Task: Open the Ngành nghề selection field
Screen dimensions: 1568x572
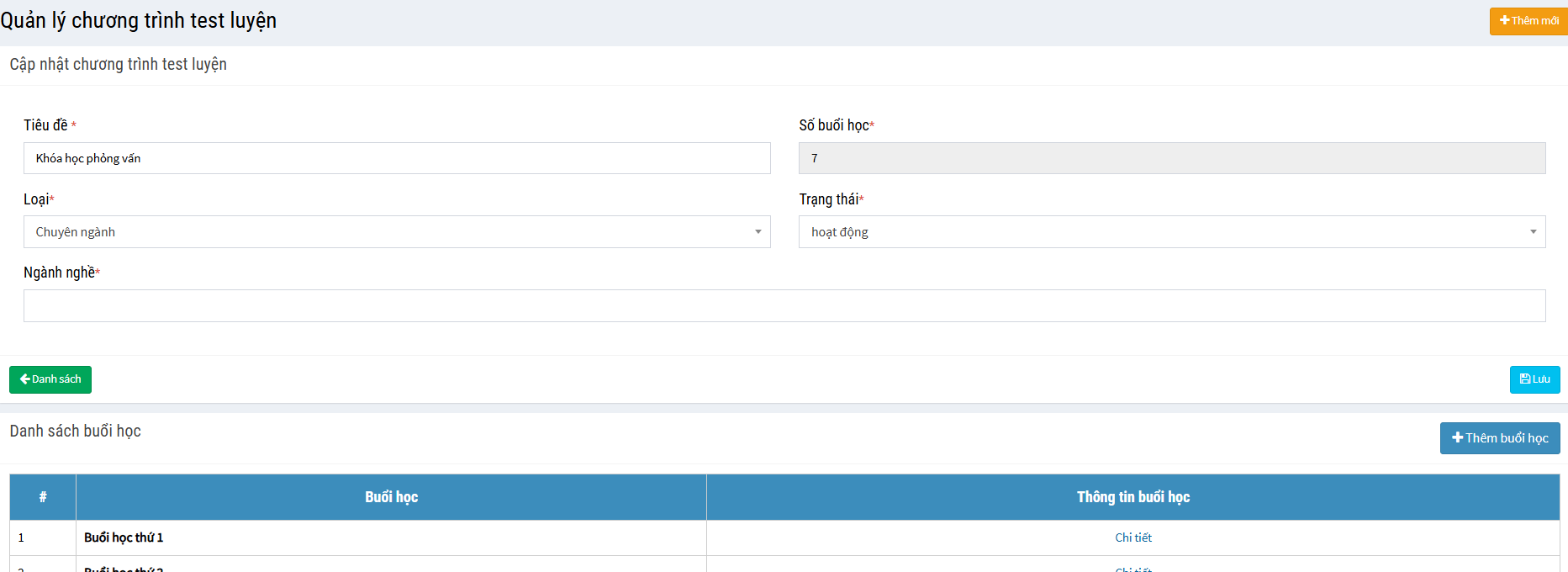Action: 784,306
